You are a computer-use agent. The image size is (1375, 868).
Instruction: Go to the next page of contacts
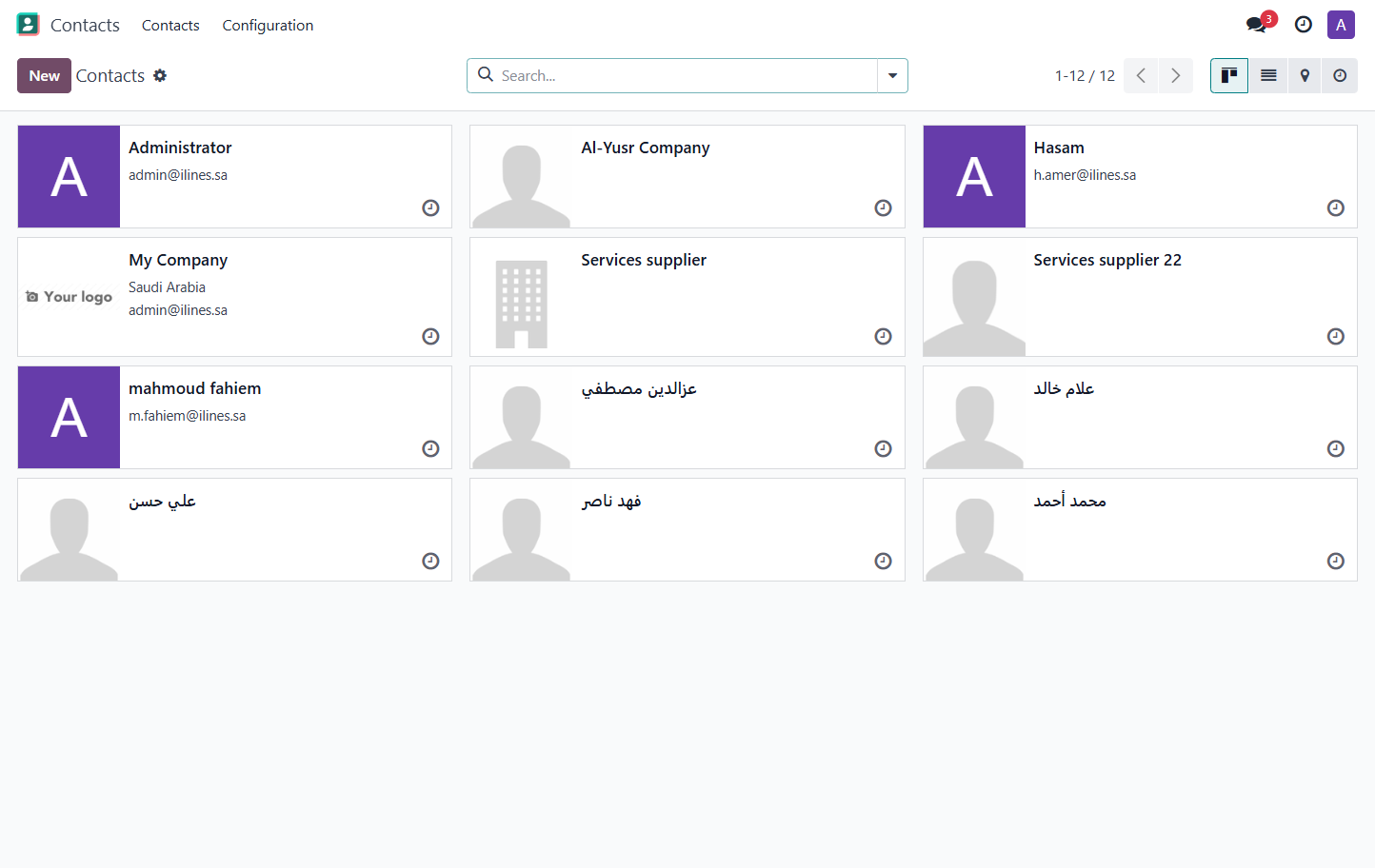1176,75
